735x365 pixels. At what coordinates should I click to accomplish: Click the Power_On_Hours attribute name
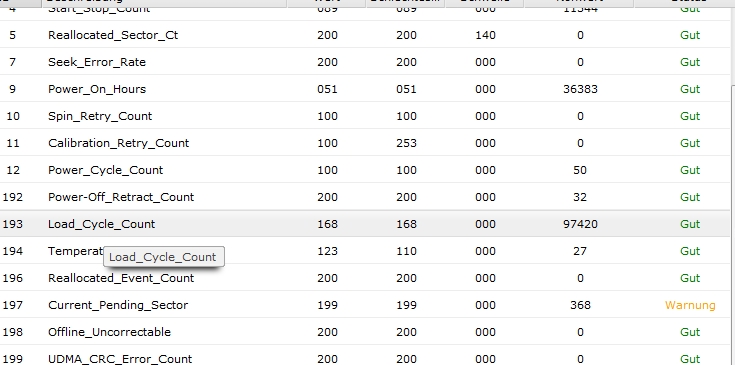click(x=97, y=89)
